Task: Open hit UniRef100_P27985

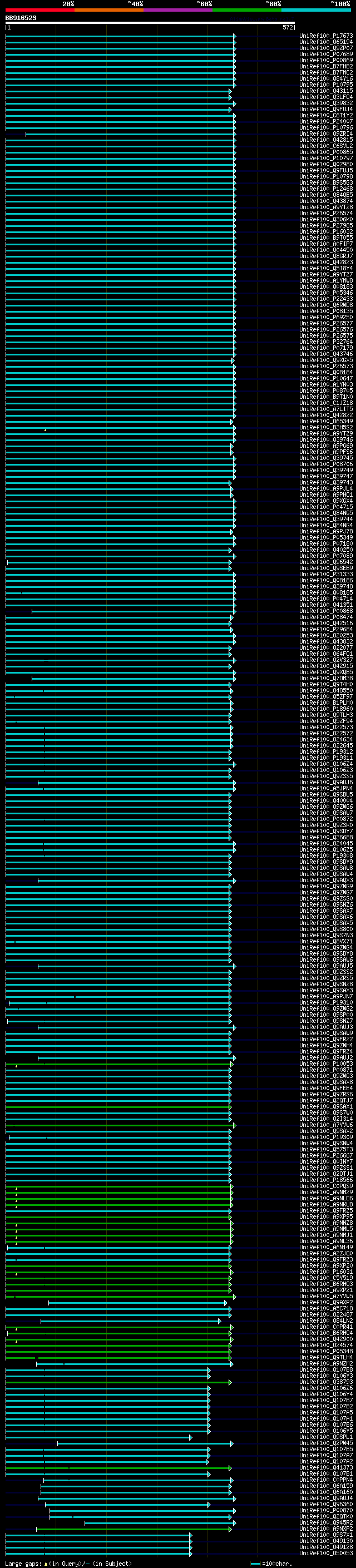Action: pos(326,226)
